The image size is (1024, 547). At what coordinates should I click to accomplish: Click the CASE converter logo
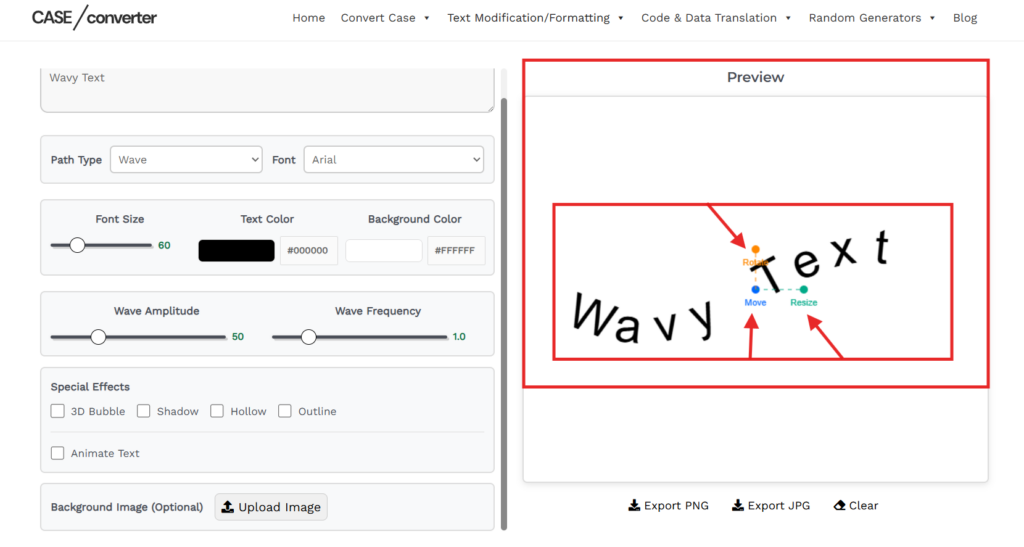[x=94, y=18]
